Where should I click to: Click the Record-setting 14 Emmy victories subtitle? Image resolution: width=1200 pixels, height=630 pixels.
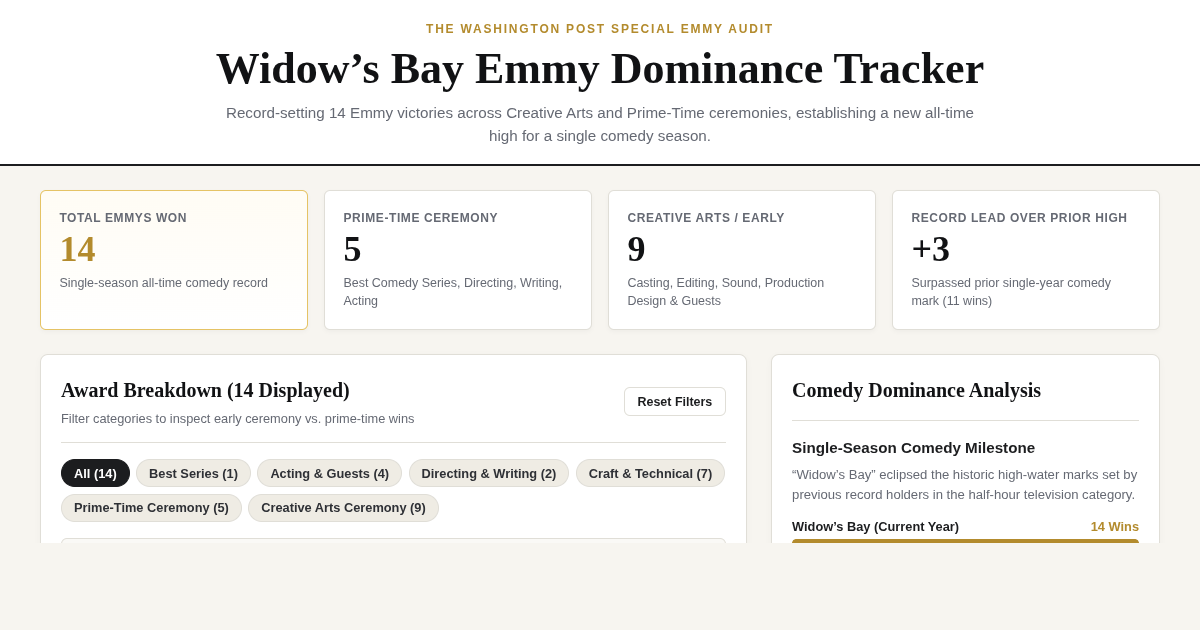[x=600, y=124]
